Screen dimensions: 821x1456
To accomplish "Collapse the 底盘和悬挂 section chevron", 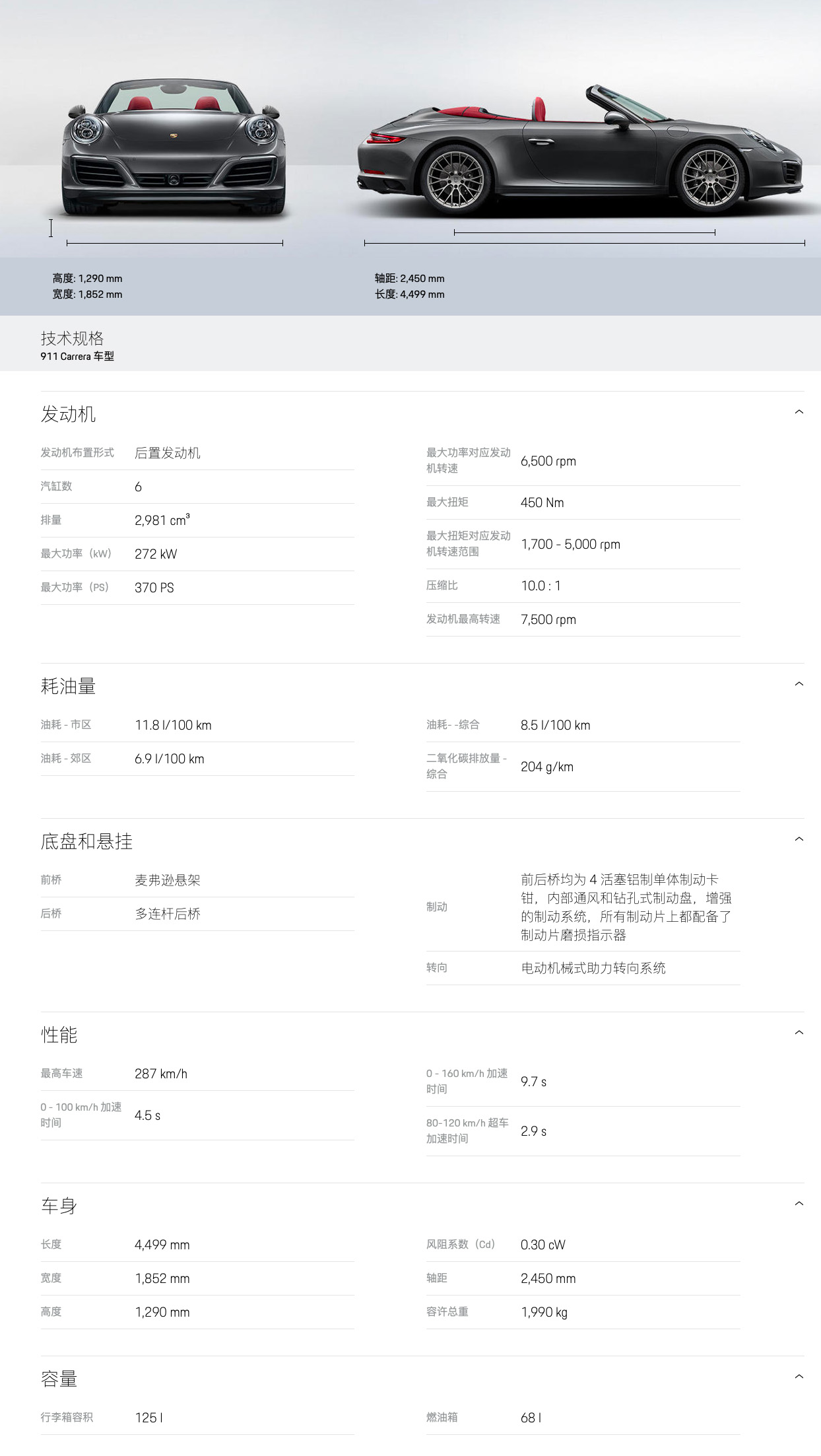I will click(799, 839).
